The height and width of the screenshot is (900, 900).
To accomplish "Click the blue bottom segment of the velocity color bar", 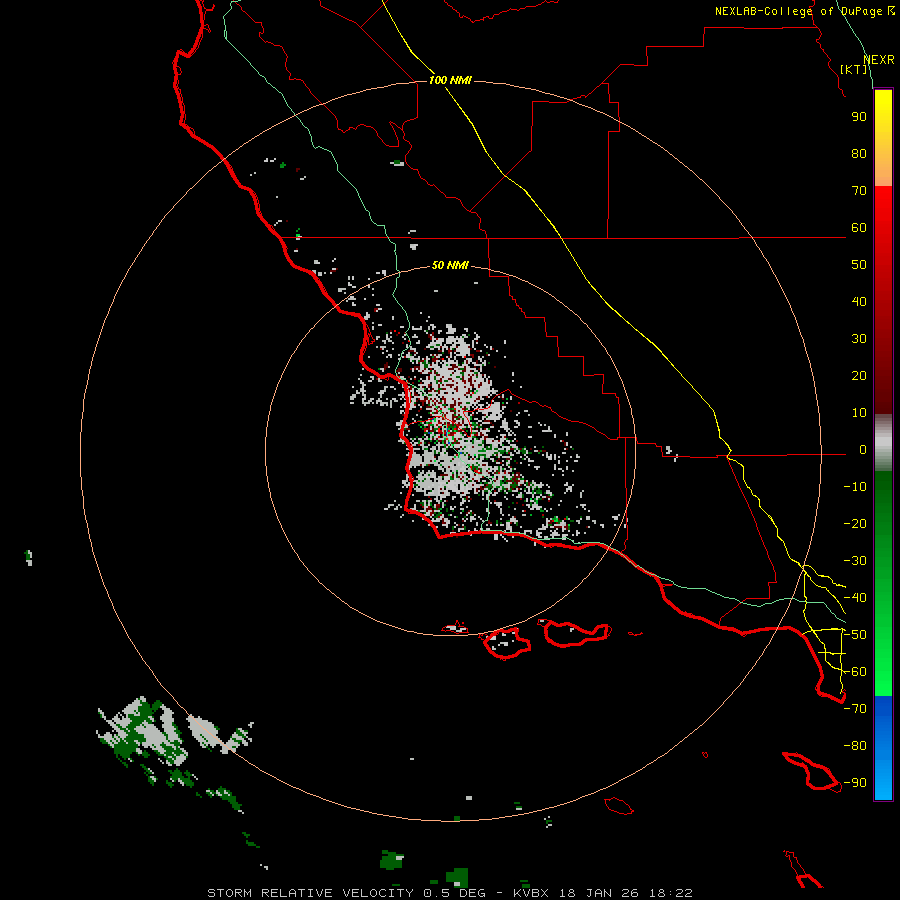I will (883, 748).
